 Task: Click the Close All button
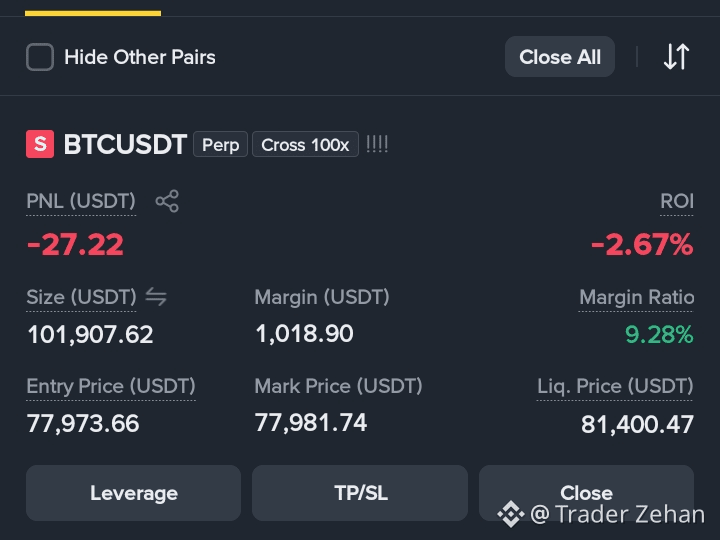point(560,57)
